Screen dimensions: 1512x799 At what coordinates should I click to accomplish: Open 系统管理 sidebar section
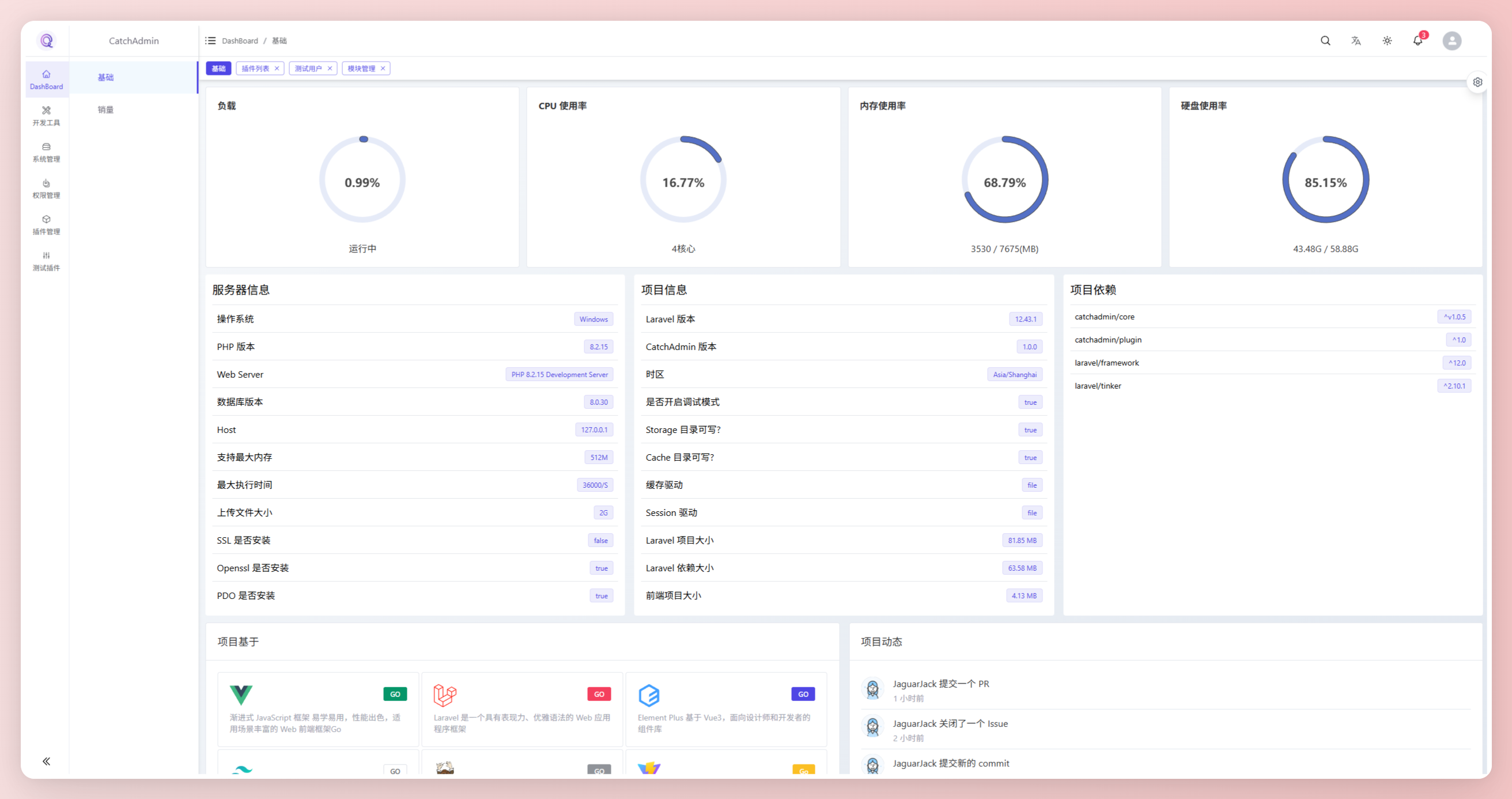pyautogui.click(x=46, y=152)
